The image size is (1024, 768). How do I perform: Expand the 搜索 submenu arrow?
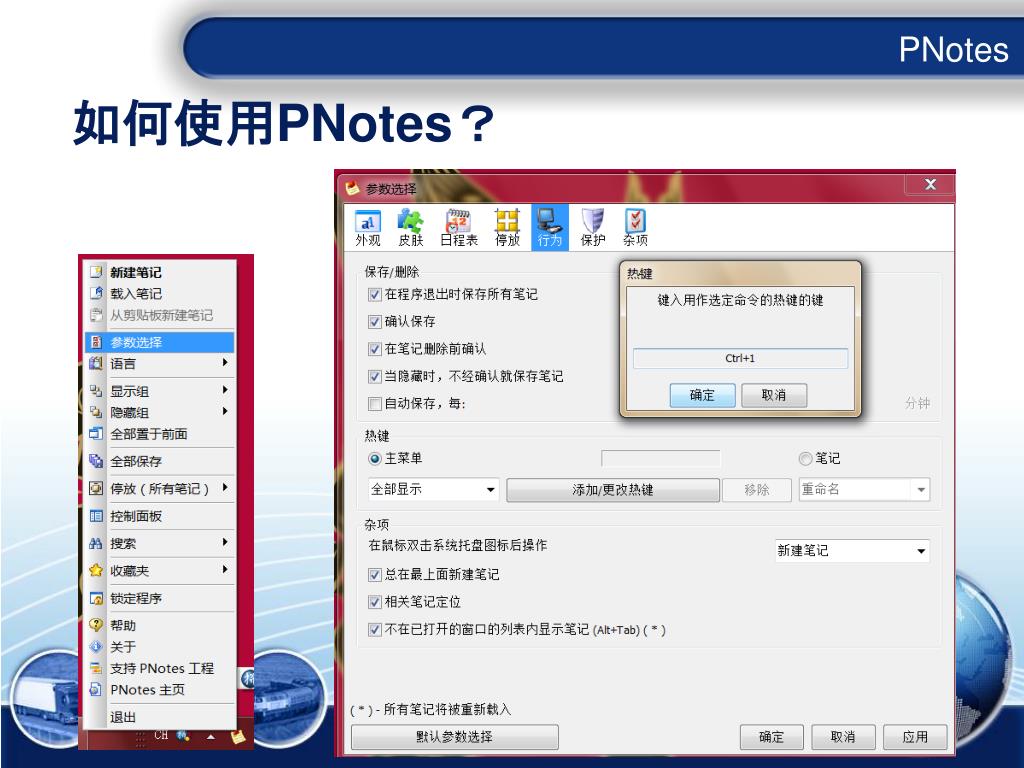(225, 542)
